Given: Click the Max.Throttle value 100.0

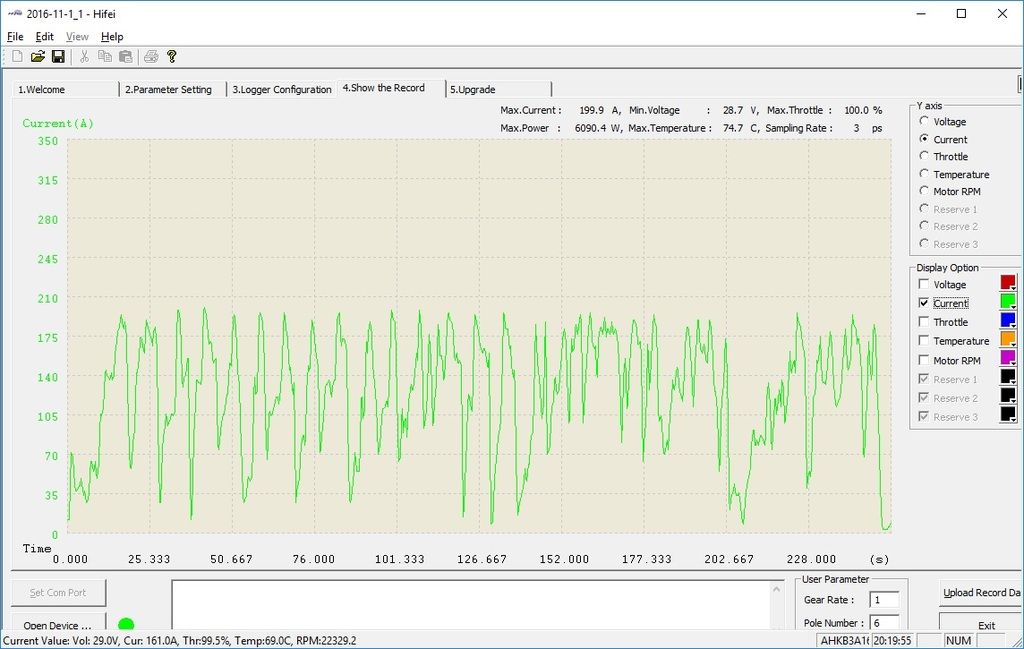Looking at the screenshot, I should coord(857,110).
